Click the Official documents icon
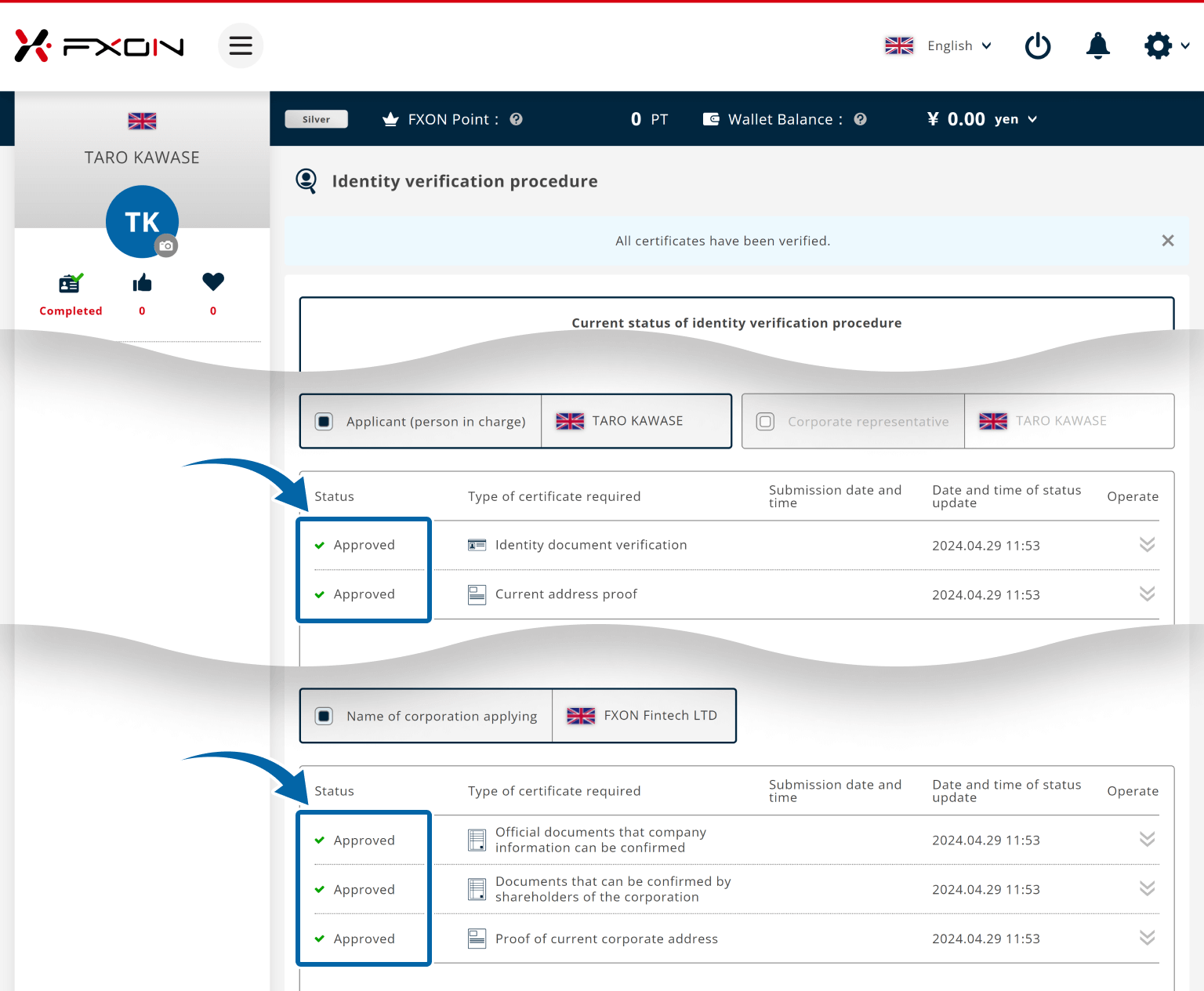Viewport: 1204px width, 991px height. coord(477,840)
